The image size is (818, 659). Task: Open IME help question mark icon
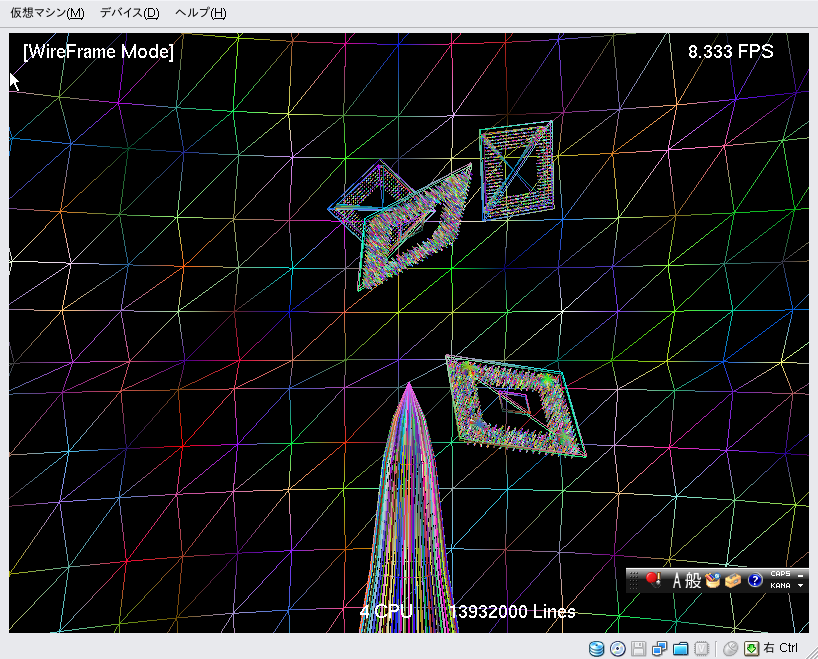click(755, 580)
